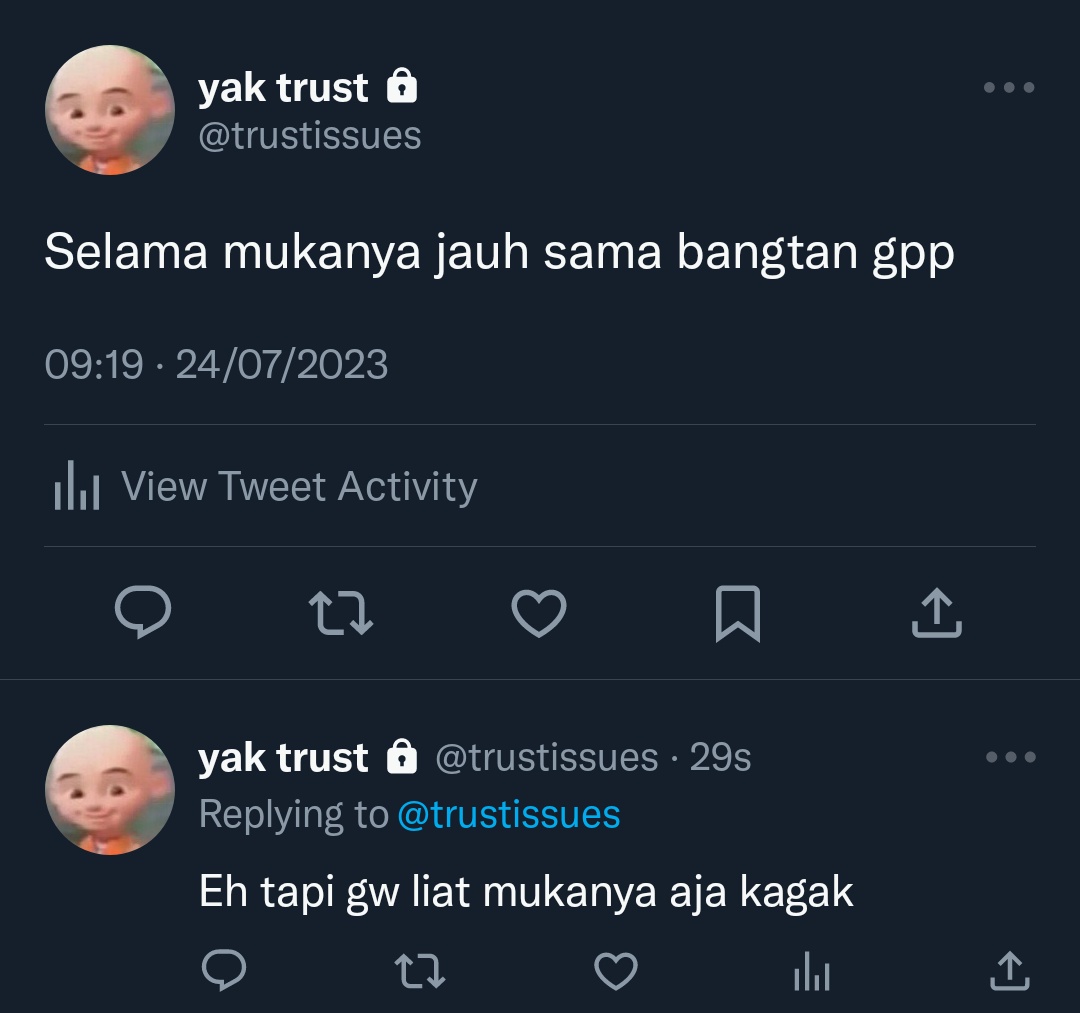The height and width of the screenshot is (1013, 1080).
Task: Share the reply tweet
Action: [x=1010, y=970]
